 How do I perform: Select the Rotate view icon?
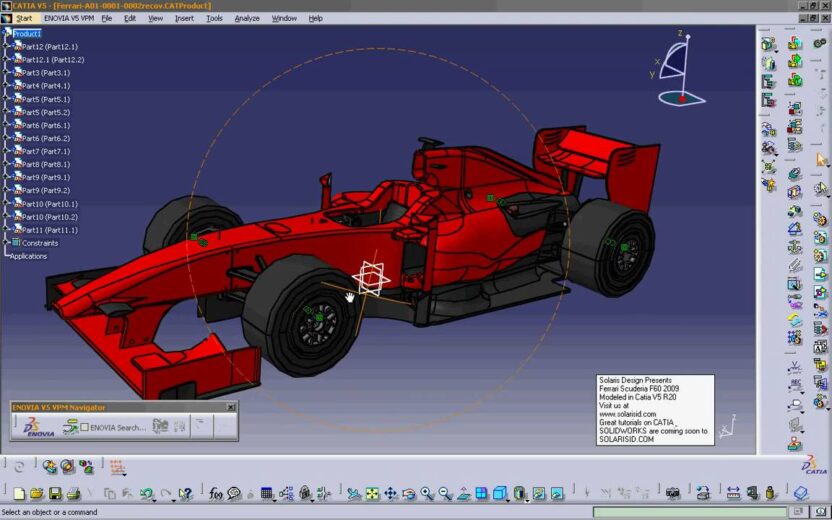point(409,493)
